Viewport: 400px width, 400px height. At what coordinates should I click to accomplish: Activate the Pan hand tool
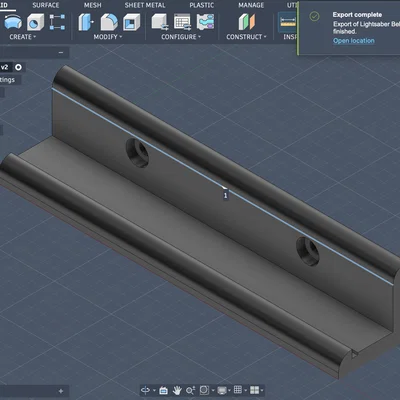tap(177, 390)
